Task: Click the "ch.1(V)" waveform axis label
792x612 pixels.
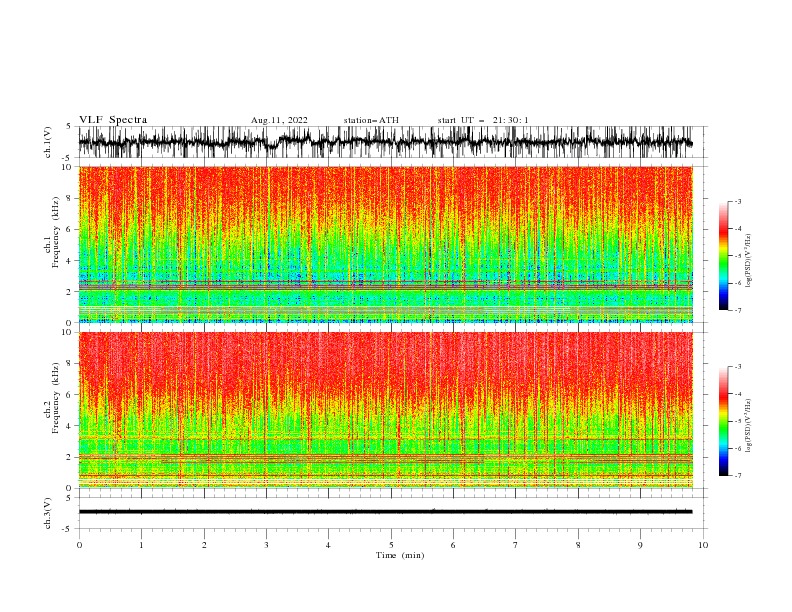Action: click(x=48, y=142)
